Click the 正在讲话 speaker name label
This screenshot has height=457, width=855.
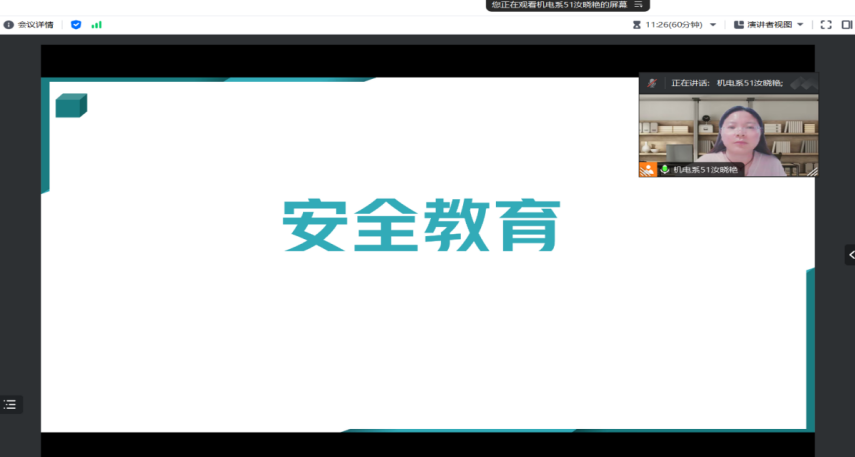pos(726,83)
